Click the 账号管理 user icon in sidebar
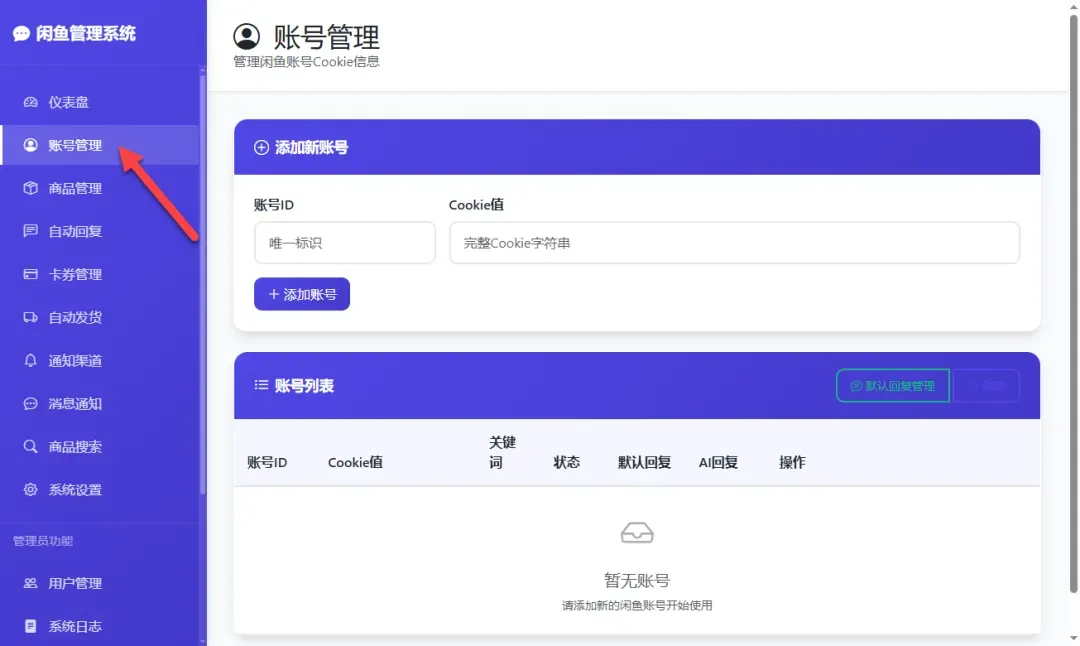The height and width of the screenshot is (646, 1080). (30, 145)
